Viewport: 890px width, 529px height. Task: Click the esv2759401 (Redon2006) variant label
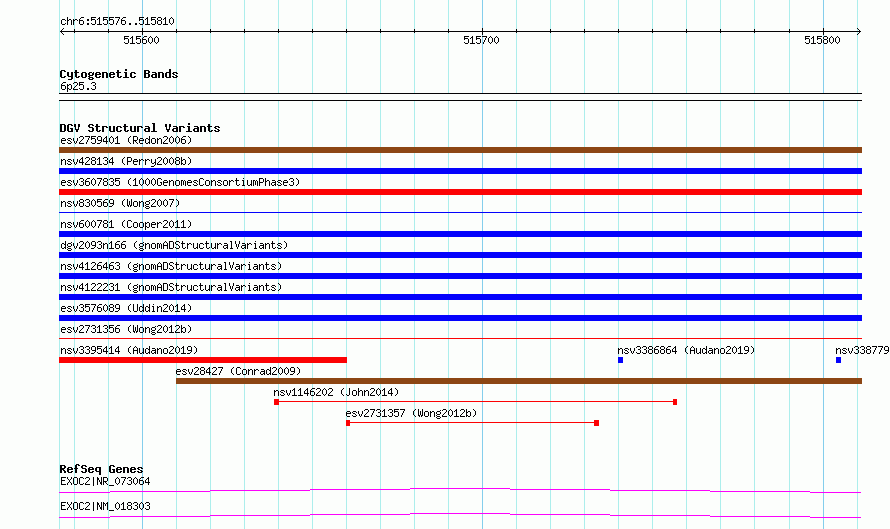[126, 140]
